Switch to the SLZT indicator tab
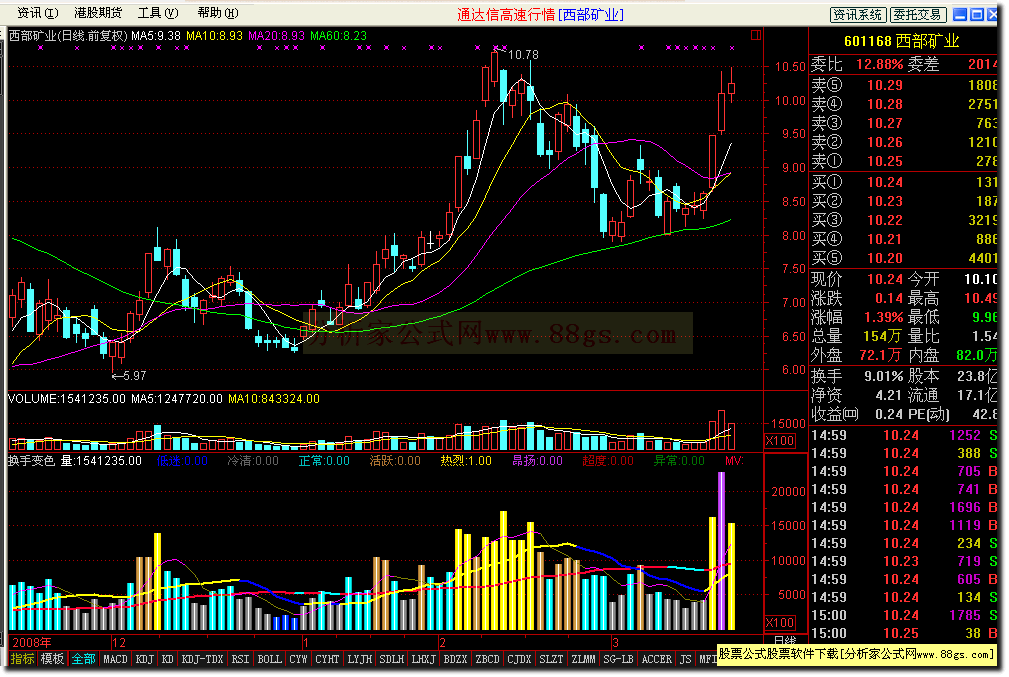Viewport: 1009px width, 677px height. pos(551,659)
